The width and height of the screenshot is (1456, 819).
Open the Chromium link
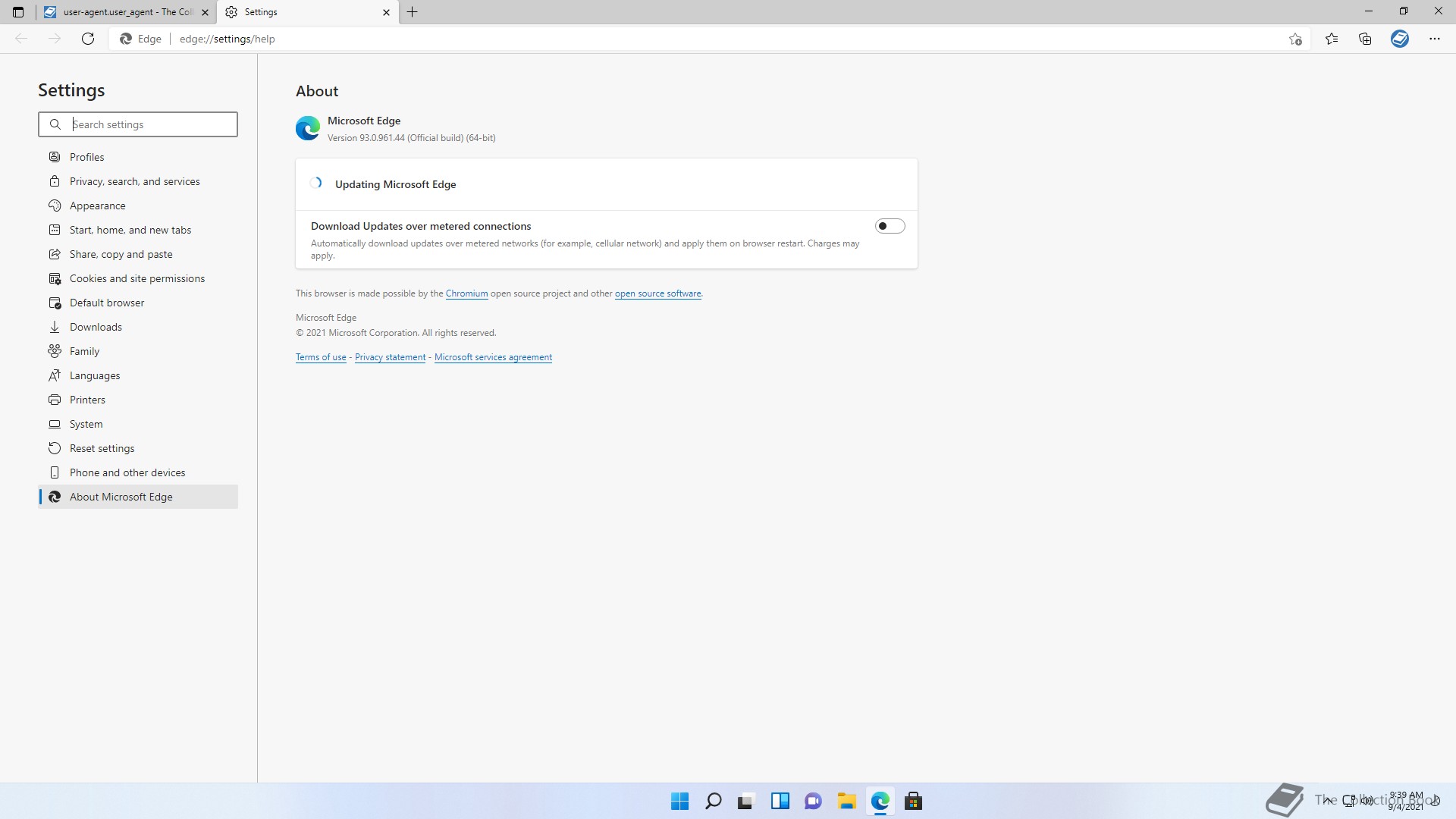click(x=466, y=293)
